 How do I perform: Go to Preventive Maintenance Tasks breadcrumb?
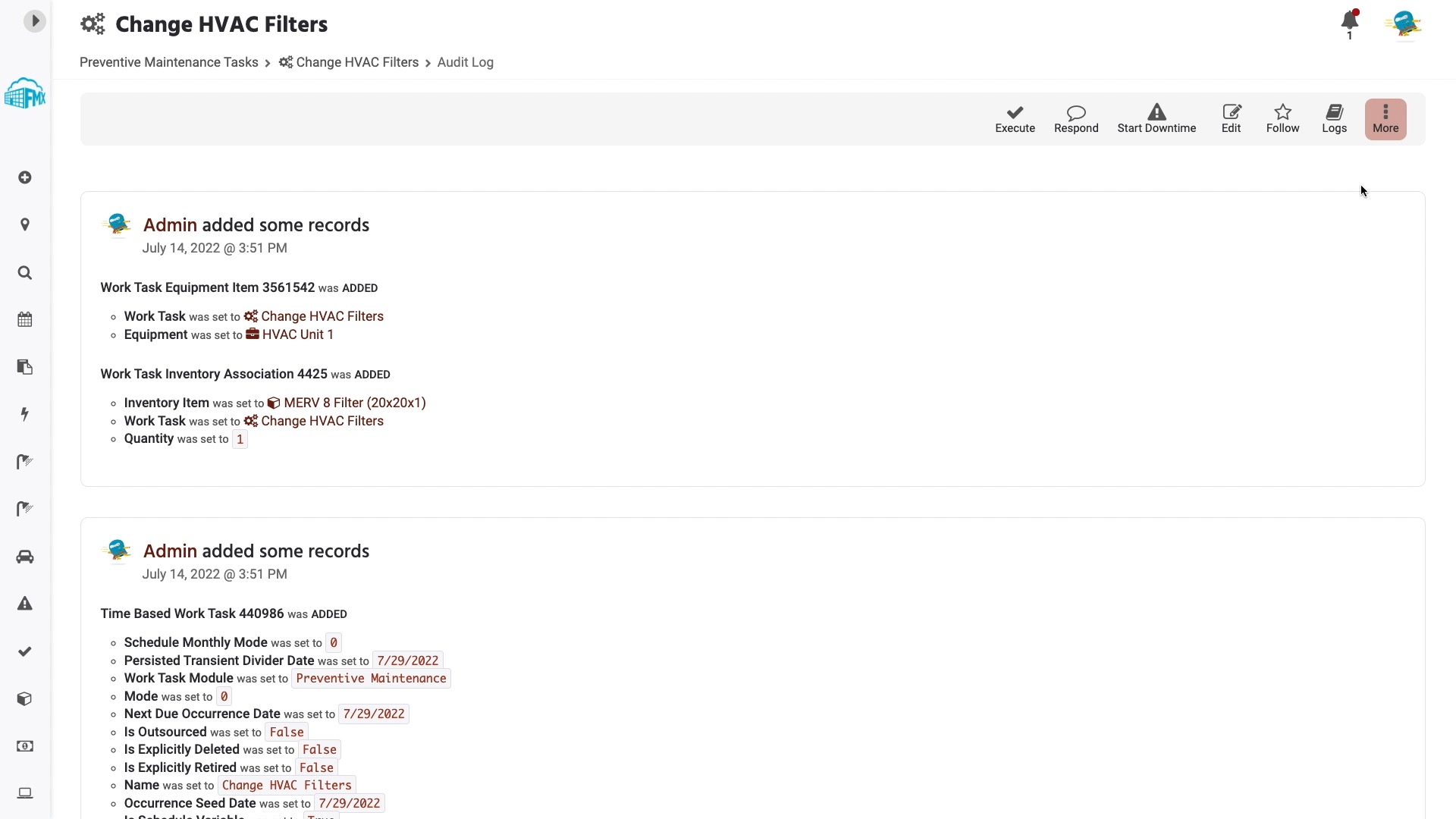coord(168,62)
